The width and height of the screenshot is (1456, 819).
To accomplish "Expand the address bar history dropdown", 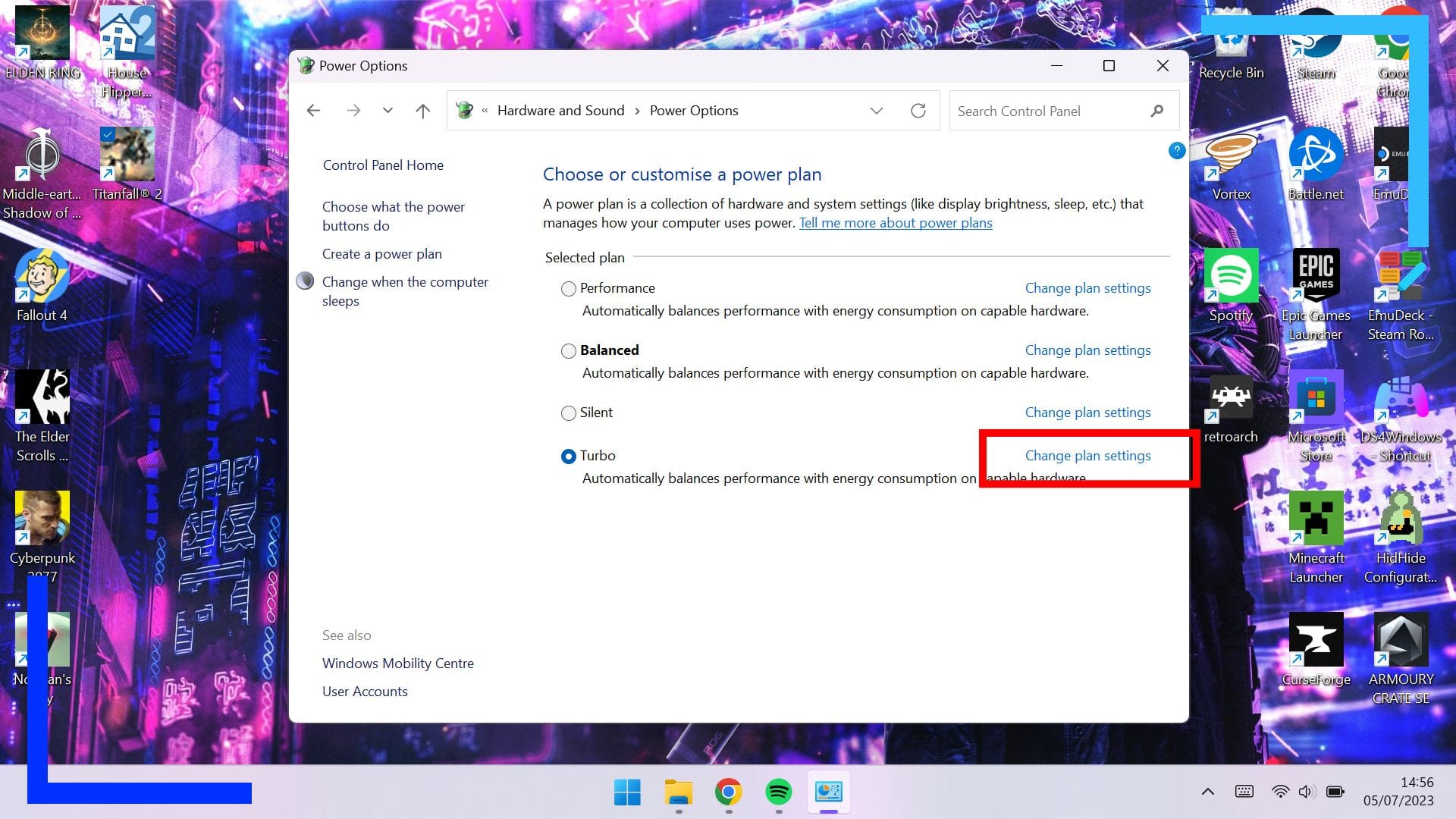I will (x=877, y=111).
